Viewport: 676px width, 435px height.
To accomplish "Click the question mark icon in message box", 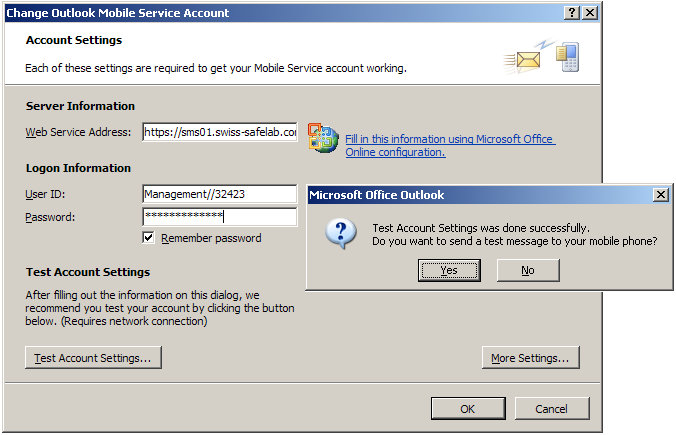I will [x=343, y=234].
